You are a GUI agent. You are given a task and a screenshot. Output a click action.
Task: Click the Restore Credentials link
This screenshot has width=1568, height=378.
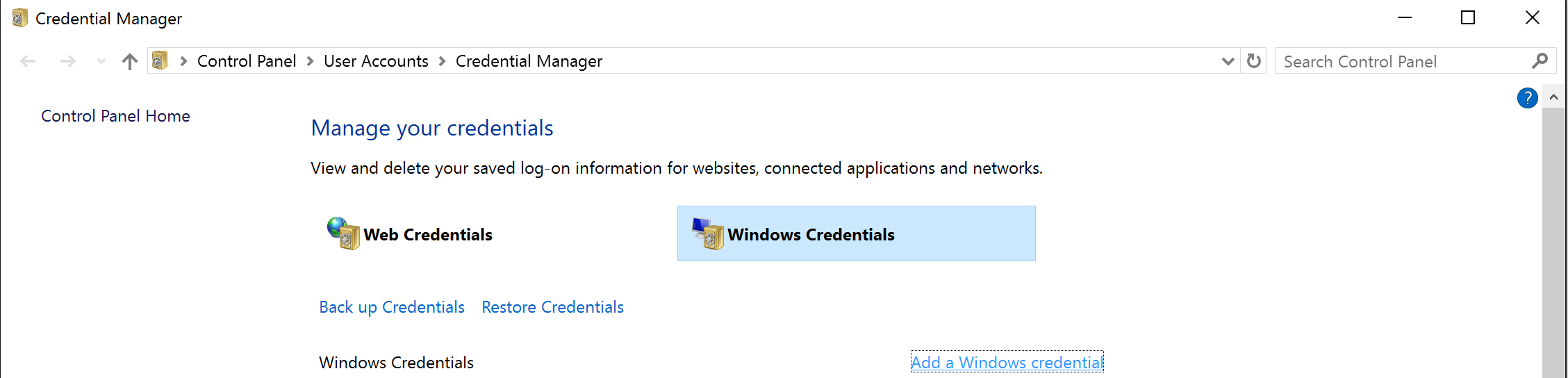click(x=552, y=307)
